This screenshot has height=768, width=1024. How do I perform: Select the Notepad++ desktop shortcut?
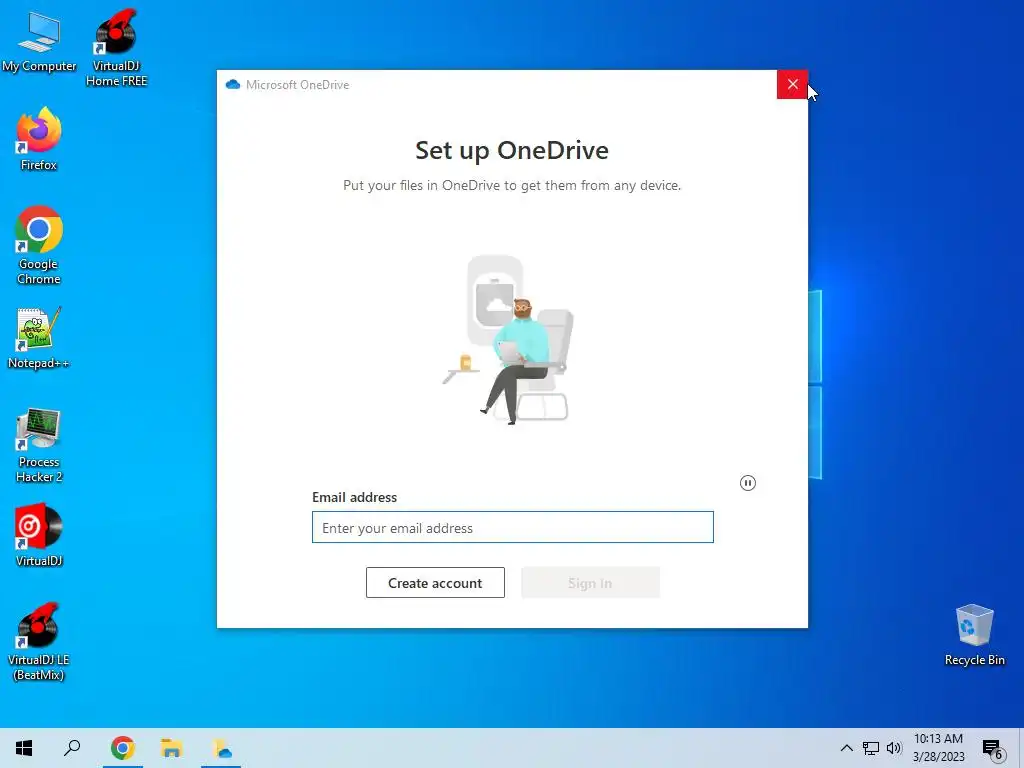(39, 338)
